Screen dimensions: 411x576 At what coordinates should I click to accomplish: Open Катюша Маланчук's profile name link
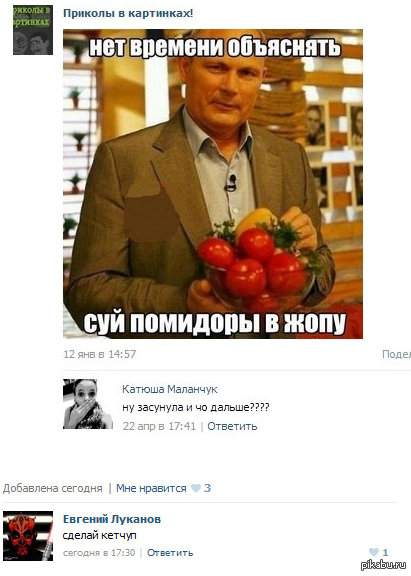(170, 389)
